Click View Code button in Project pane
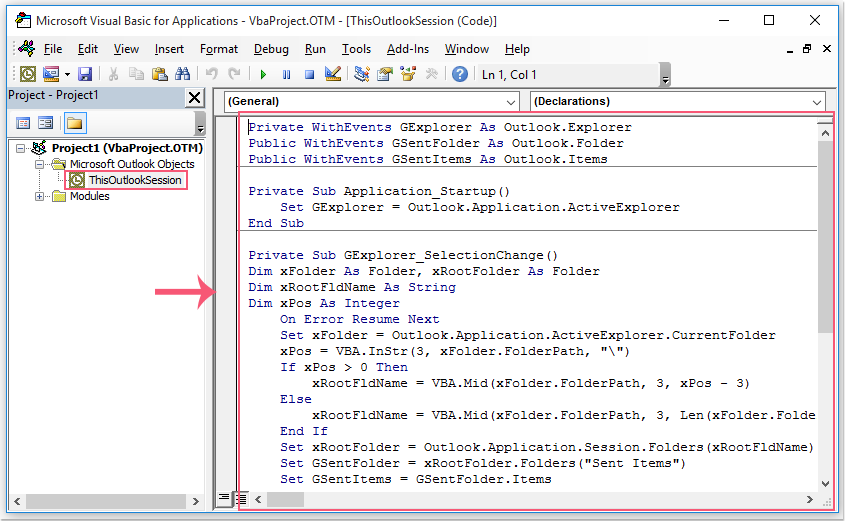This screenshot has height=521, width=845. pos(23,123)
